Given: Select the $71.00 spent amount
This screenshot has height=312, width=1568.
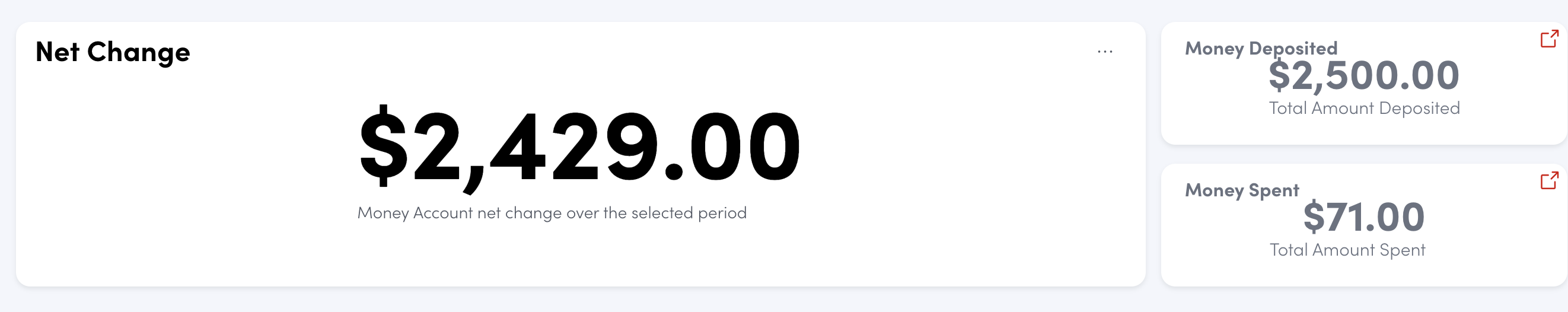Looking at the screenshot, I should coord(1363,217).
